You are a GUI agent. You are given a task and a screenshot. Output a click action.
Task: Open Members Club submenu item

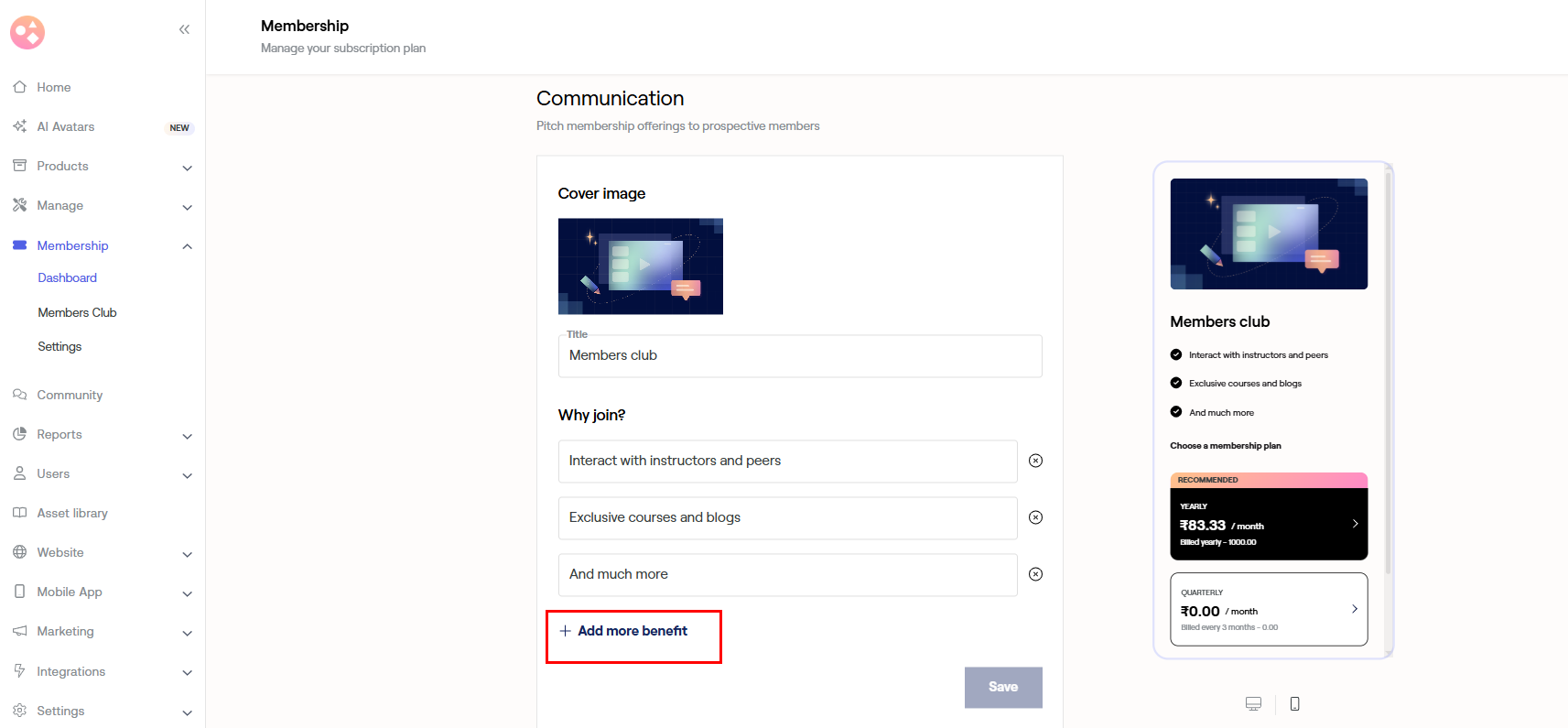click(77, 313)
